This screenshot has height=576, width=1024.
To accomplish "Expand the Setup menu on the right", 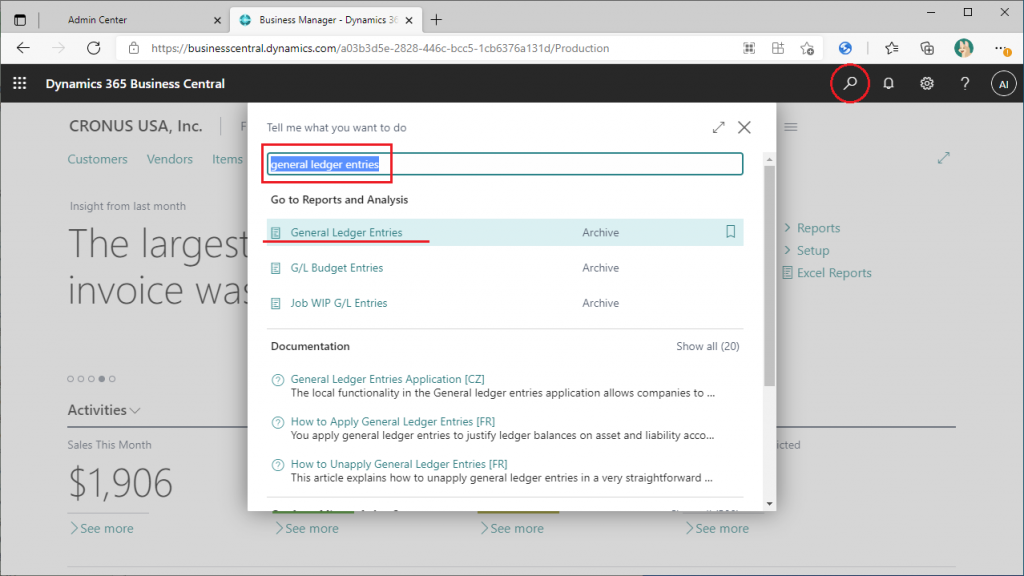I will tap(812, 250).
